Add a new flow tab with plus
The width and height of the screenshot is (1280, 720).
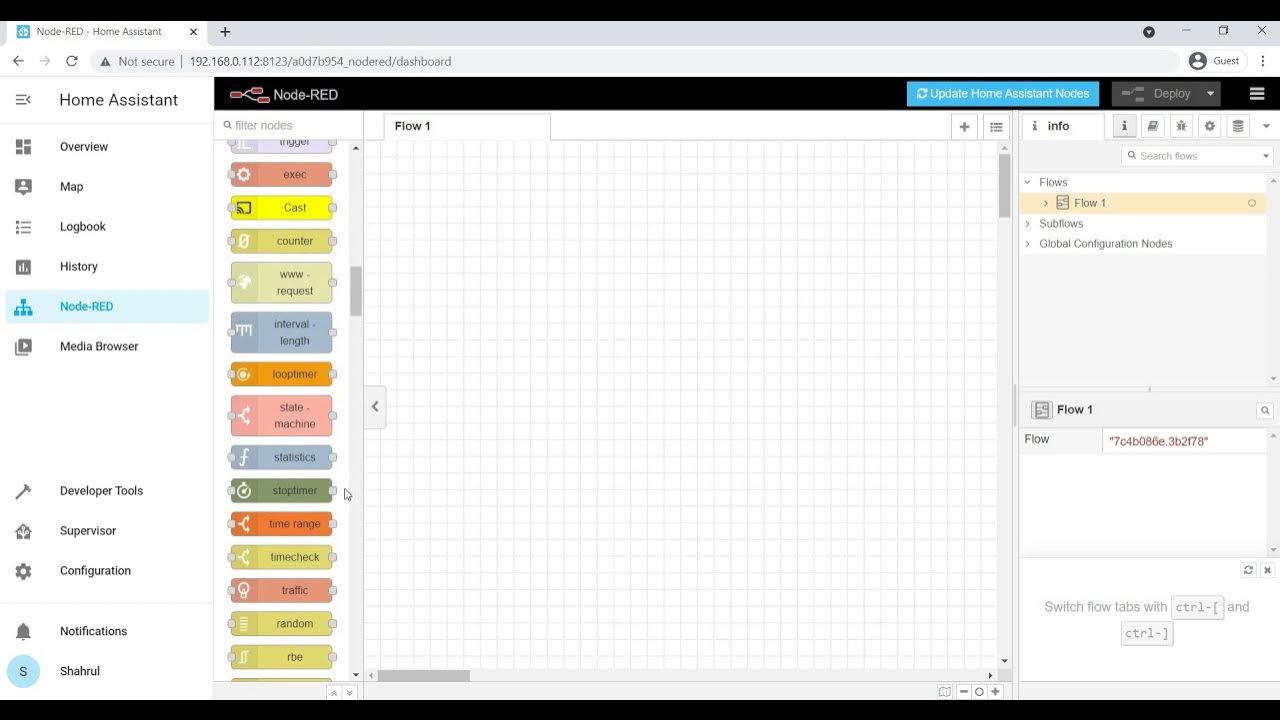964,126
